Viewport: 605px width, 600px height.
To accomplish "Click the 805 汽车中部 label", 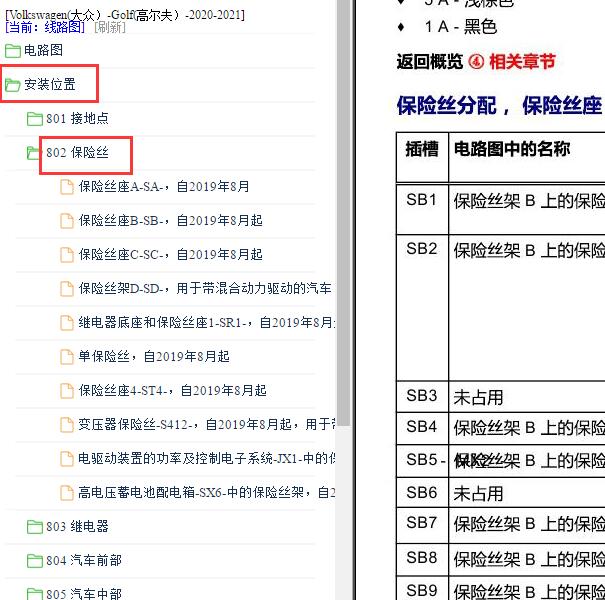I will [x=84, y=593].
